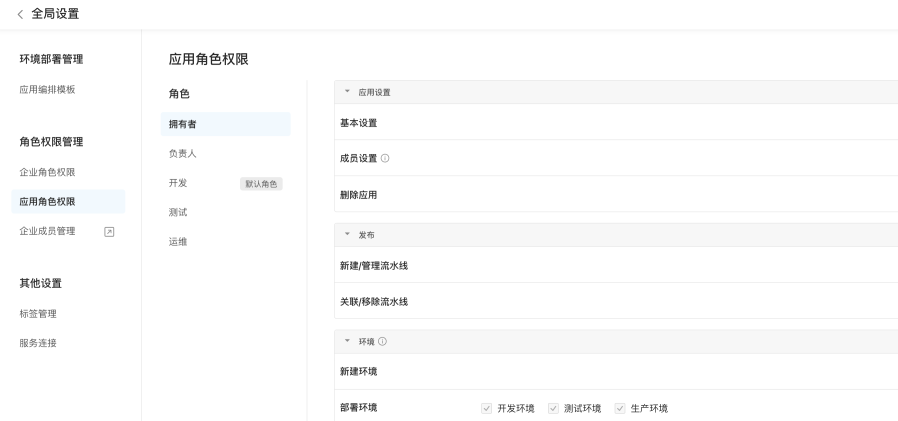898x421 pixels.
Task: Collapse the 应用设置 section
Action: (347, 92)
